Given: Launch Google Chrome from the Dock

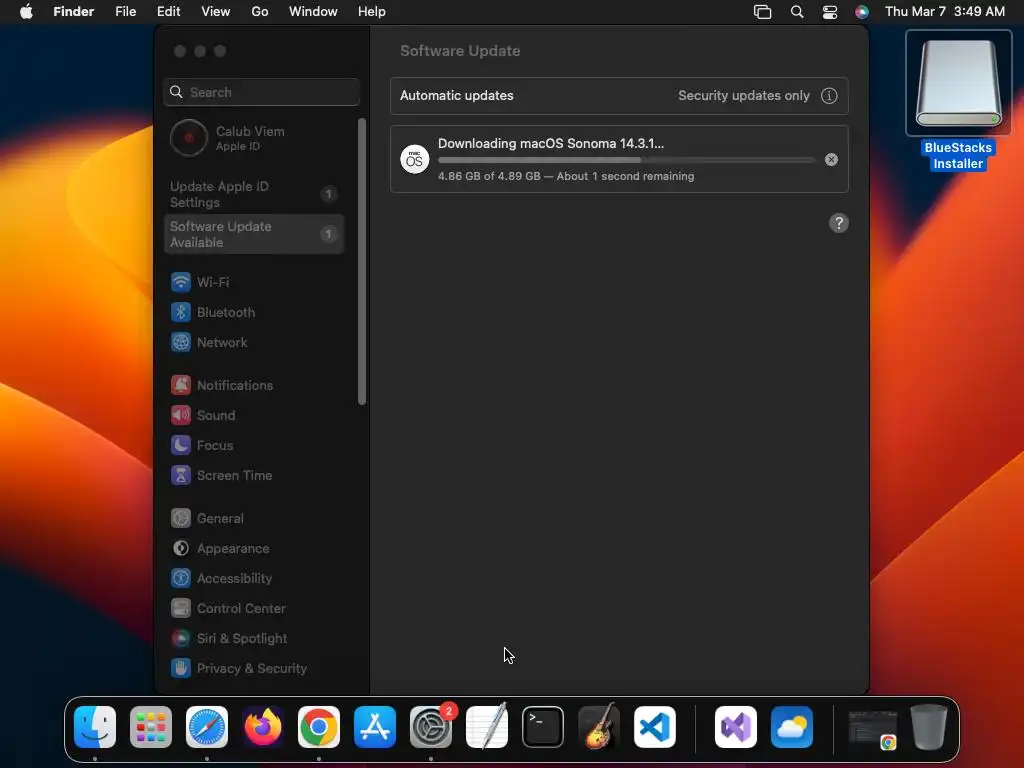Looking at the screenshot, I should [319, 727].
